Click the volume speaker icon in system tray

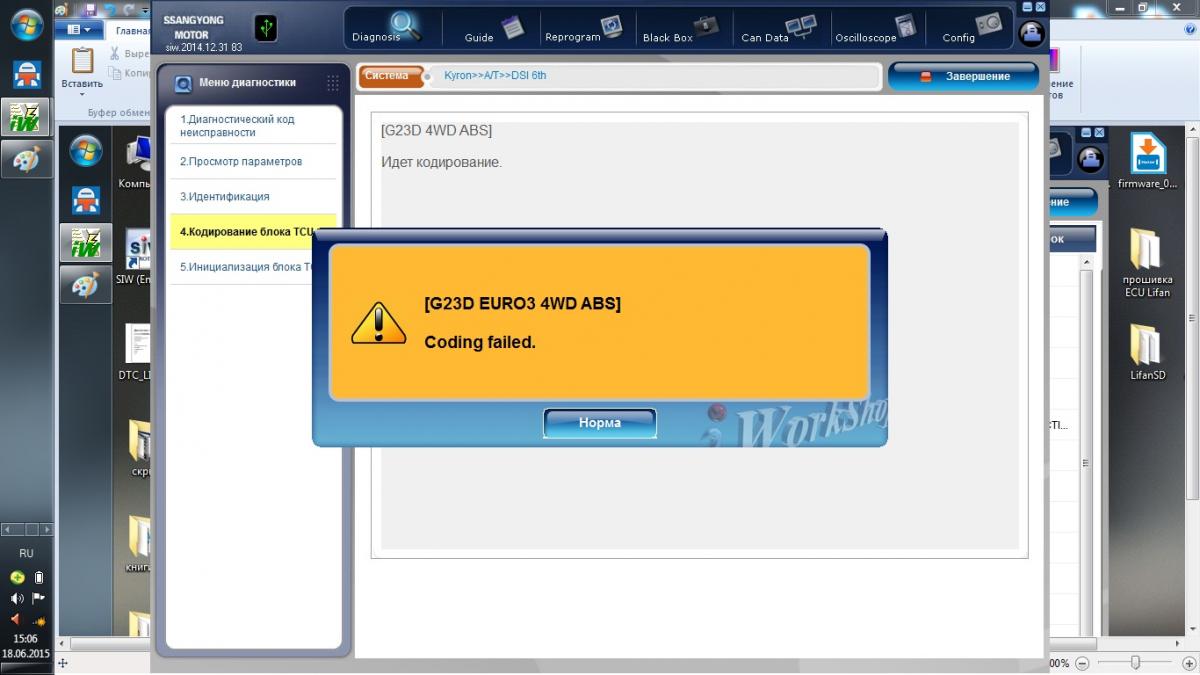point(17,598)
